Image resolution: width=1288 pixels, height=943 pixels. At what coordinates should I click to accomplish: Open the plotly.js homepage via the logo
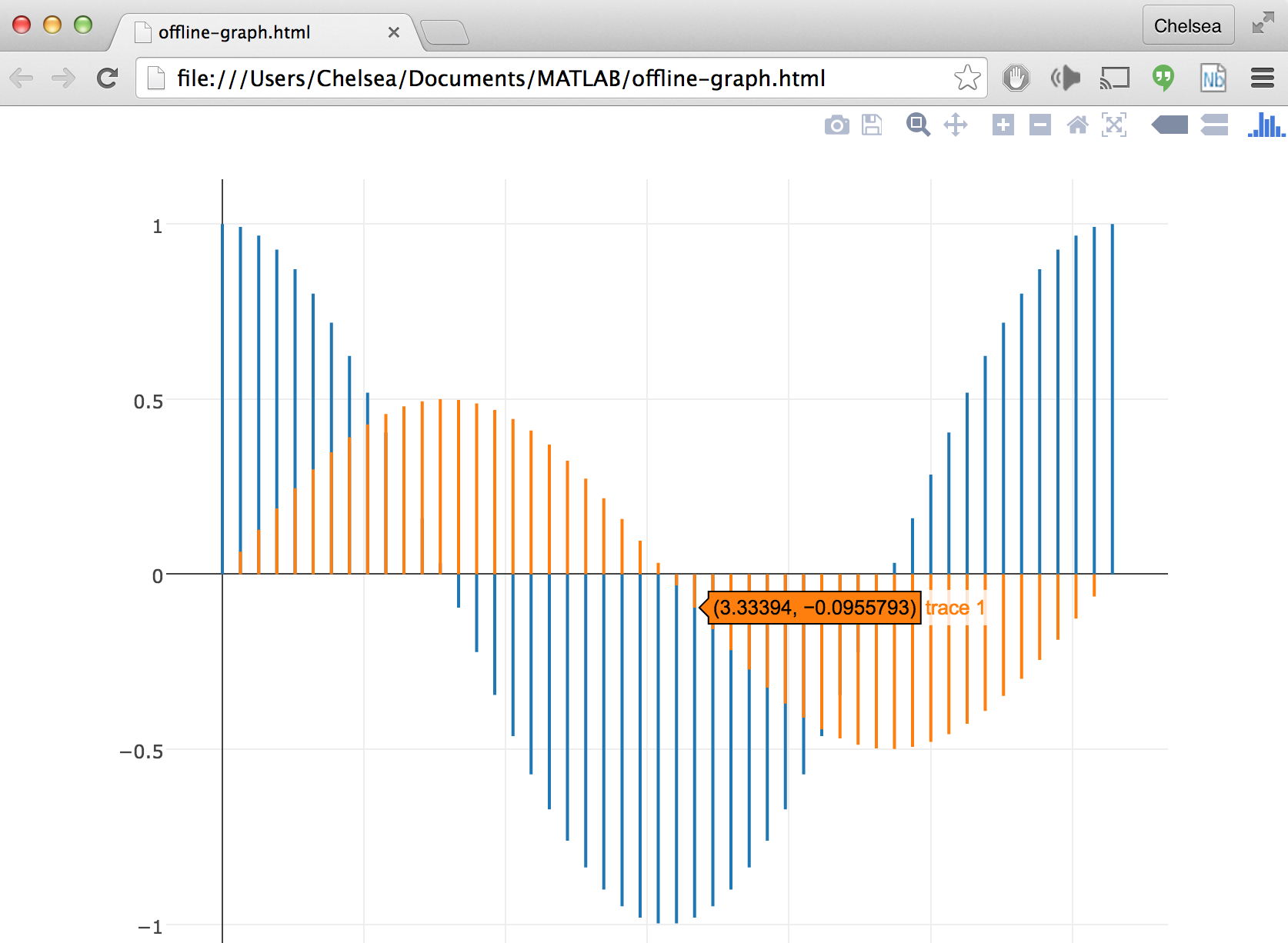coord(1266,125)
